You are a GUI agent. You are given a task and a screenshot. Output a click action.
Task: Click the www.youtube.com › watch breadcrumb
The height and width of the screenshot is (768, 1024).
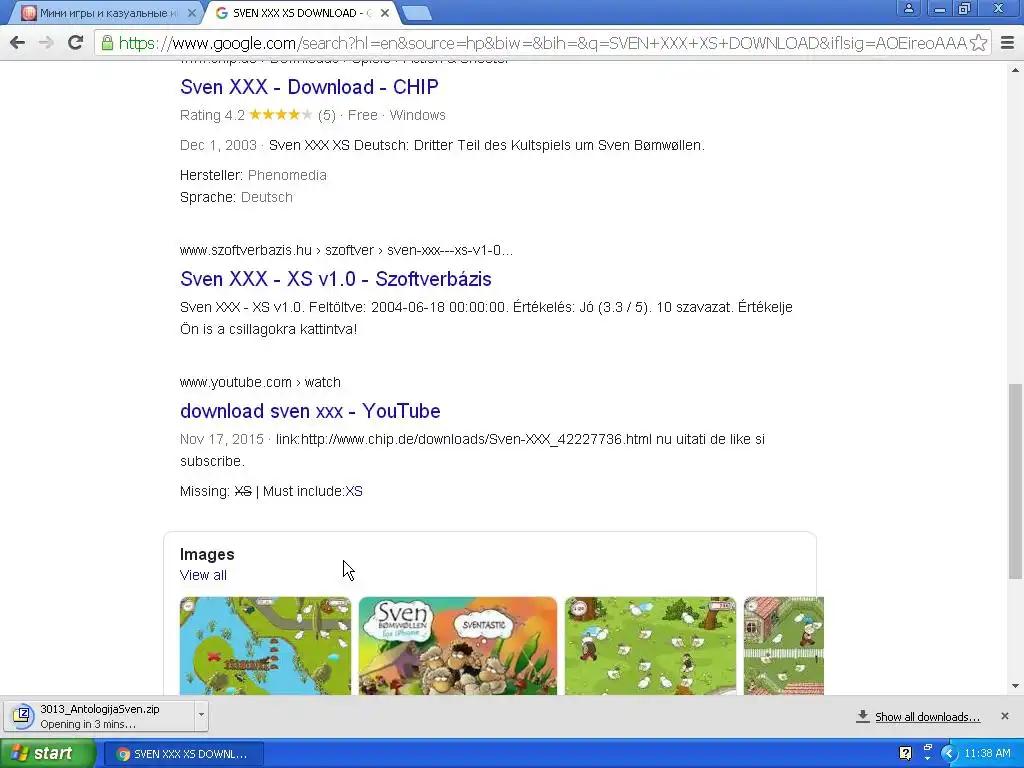pos(260,382)
